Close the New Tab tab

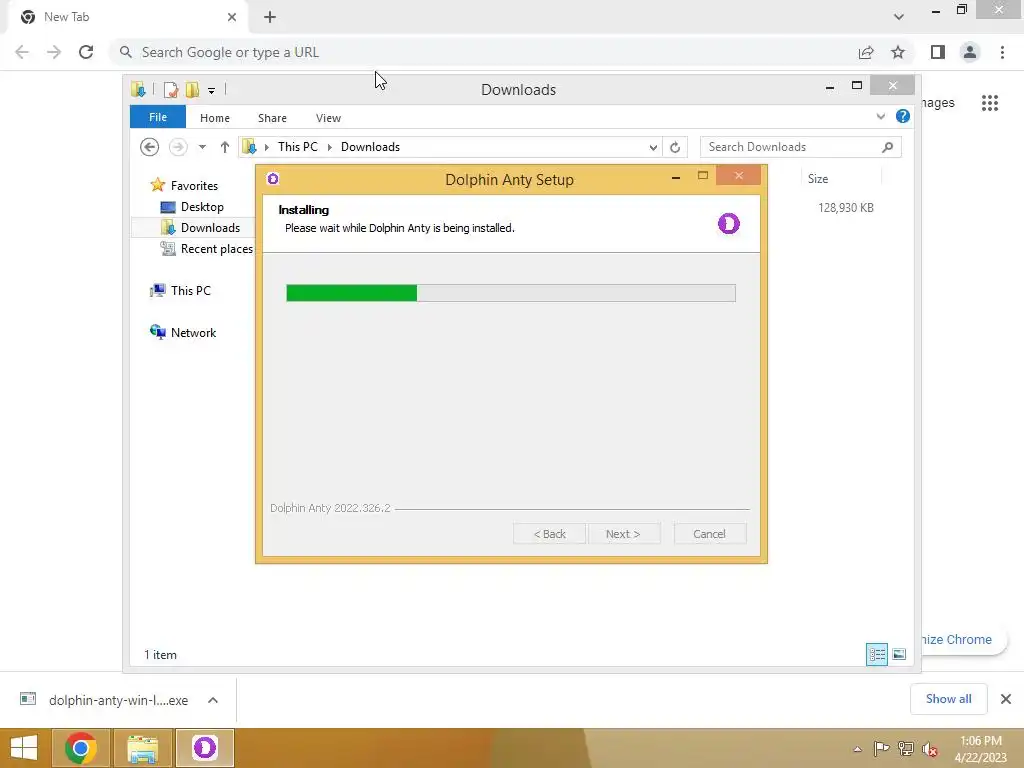pos(232,17)
